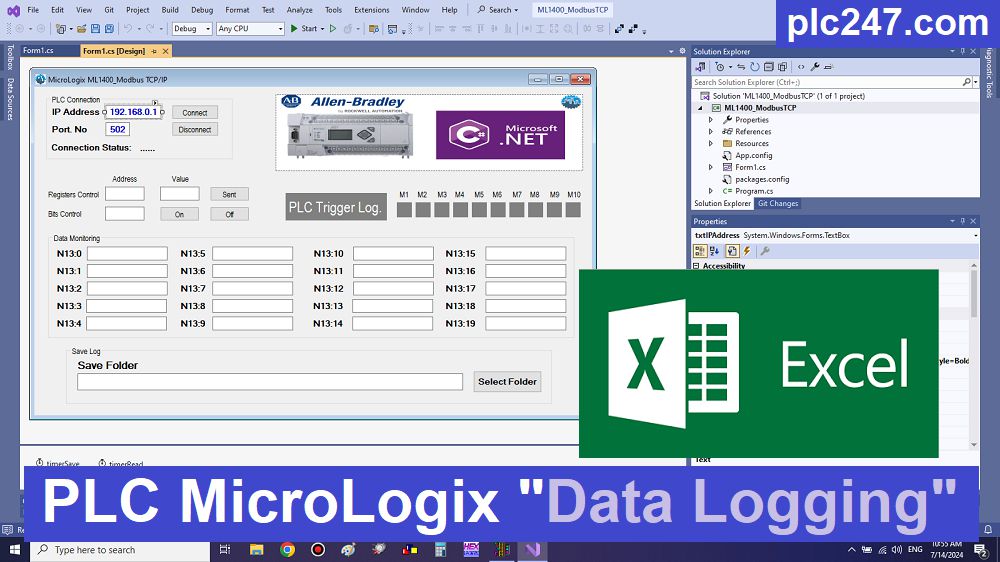Click the Property Pages wrench icon in Properties
This screenshot has width=1000, height=562.
pyautogui.click(x=765, y=251)
